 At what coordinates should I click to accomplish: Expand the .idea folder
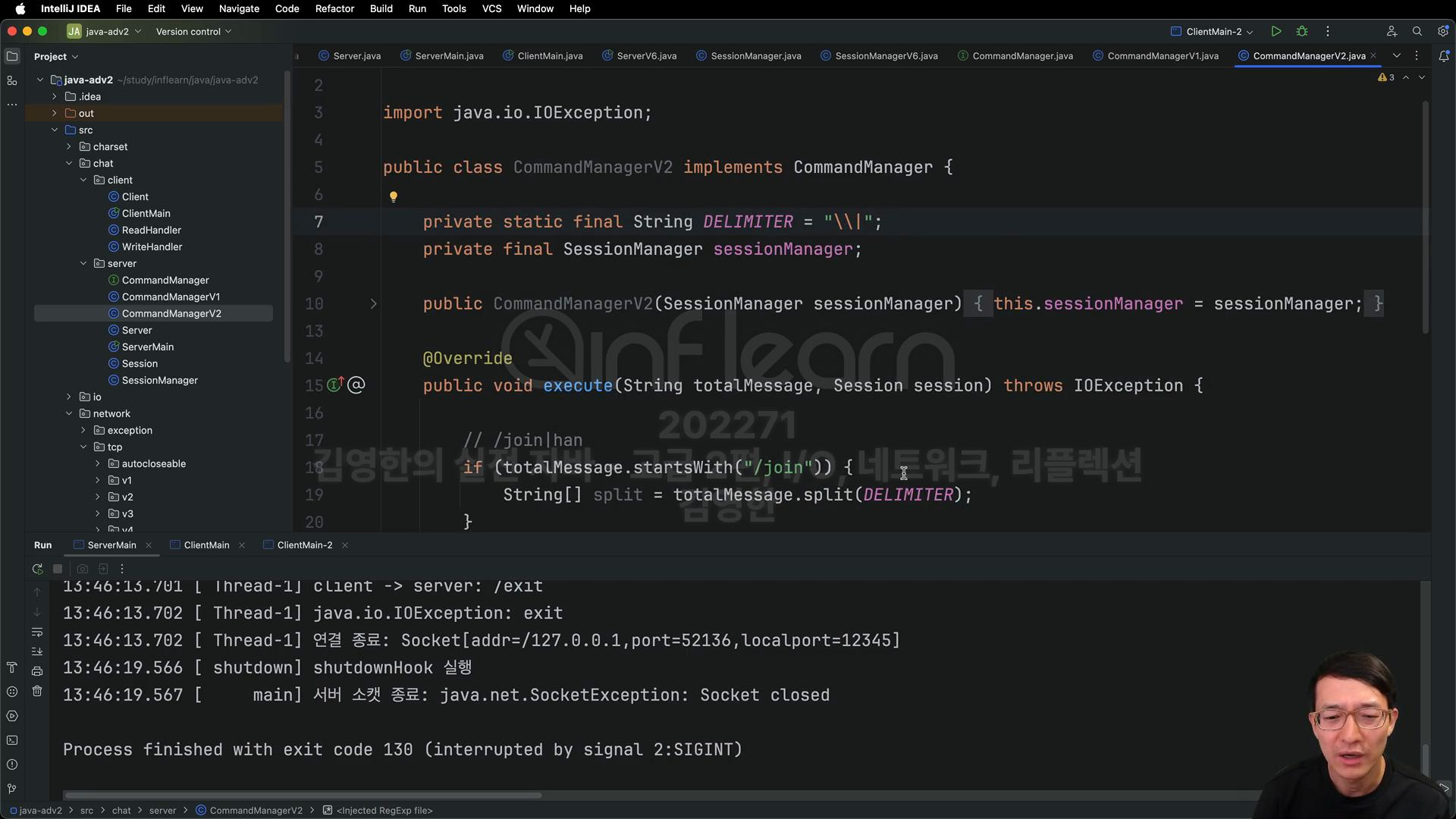[x=55, y=96]
